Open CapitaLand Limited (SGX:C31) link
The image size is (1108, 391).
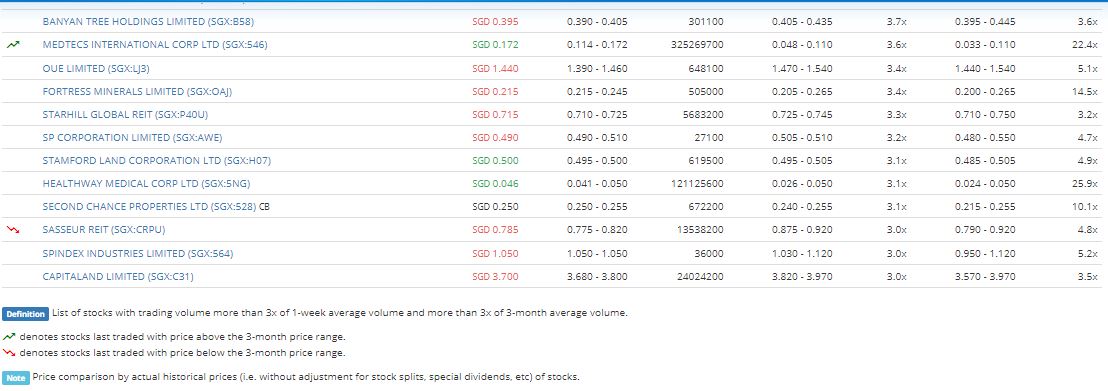click(118, 276)
